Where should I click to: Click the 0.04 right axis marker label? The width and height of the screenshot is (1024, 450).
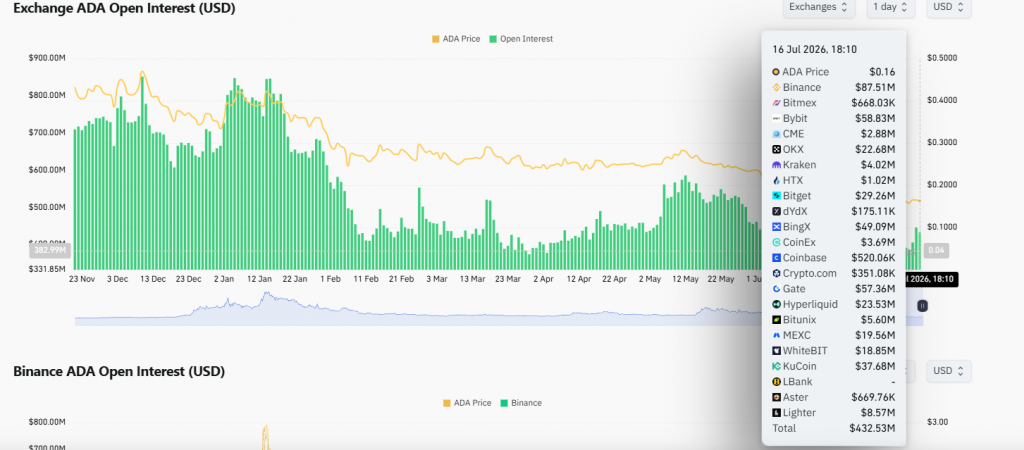(936, 250)
